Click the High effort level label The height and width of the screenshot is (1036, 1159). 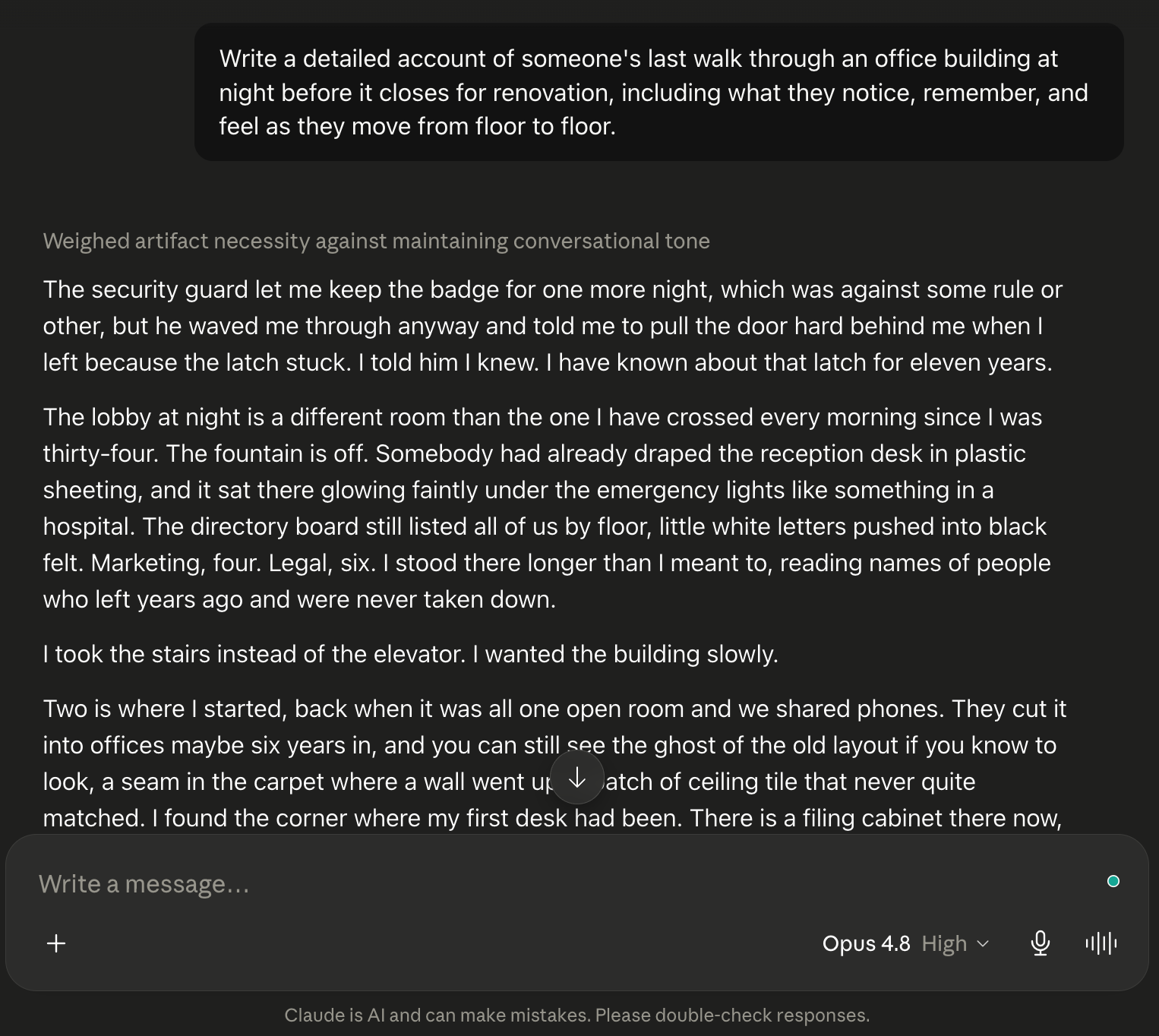944,943
